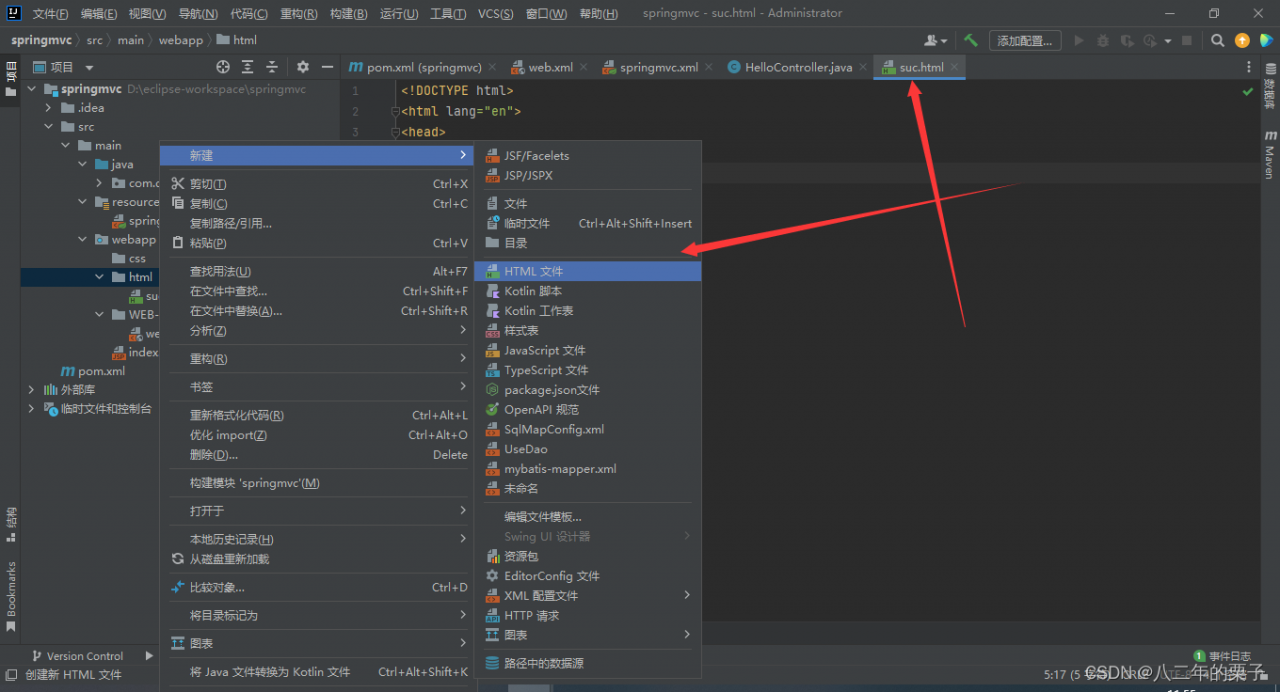This screenshot has height=692, width=1280.
Task: Click 编辑文件模板... entry
Action: tap(588, 517)
